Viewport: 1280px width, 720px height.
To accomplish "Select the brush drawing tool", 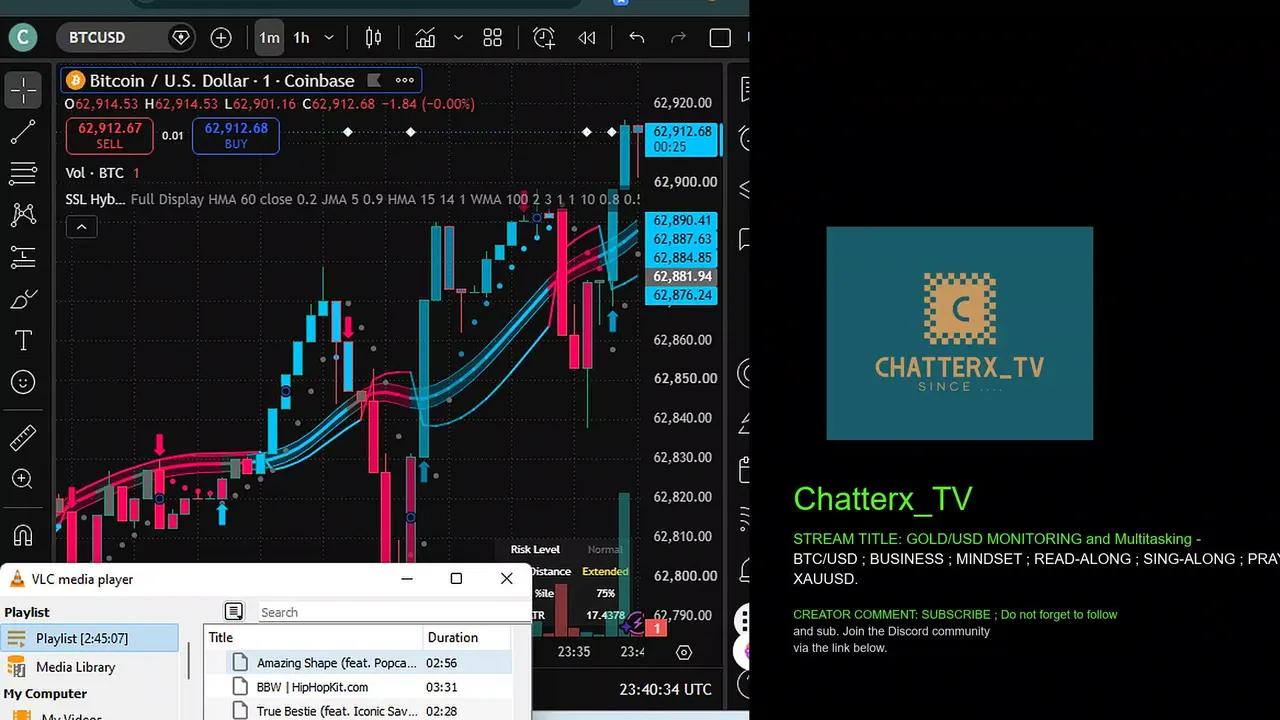I will coord(23,299).
